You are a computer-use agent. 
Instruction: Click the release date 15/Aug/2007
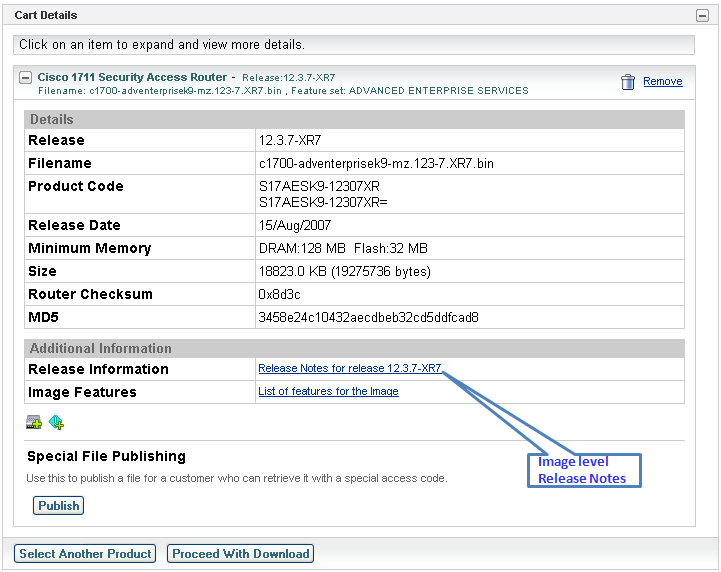295,225
